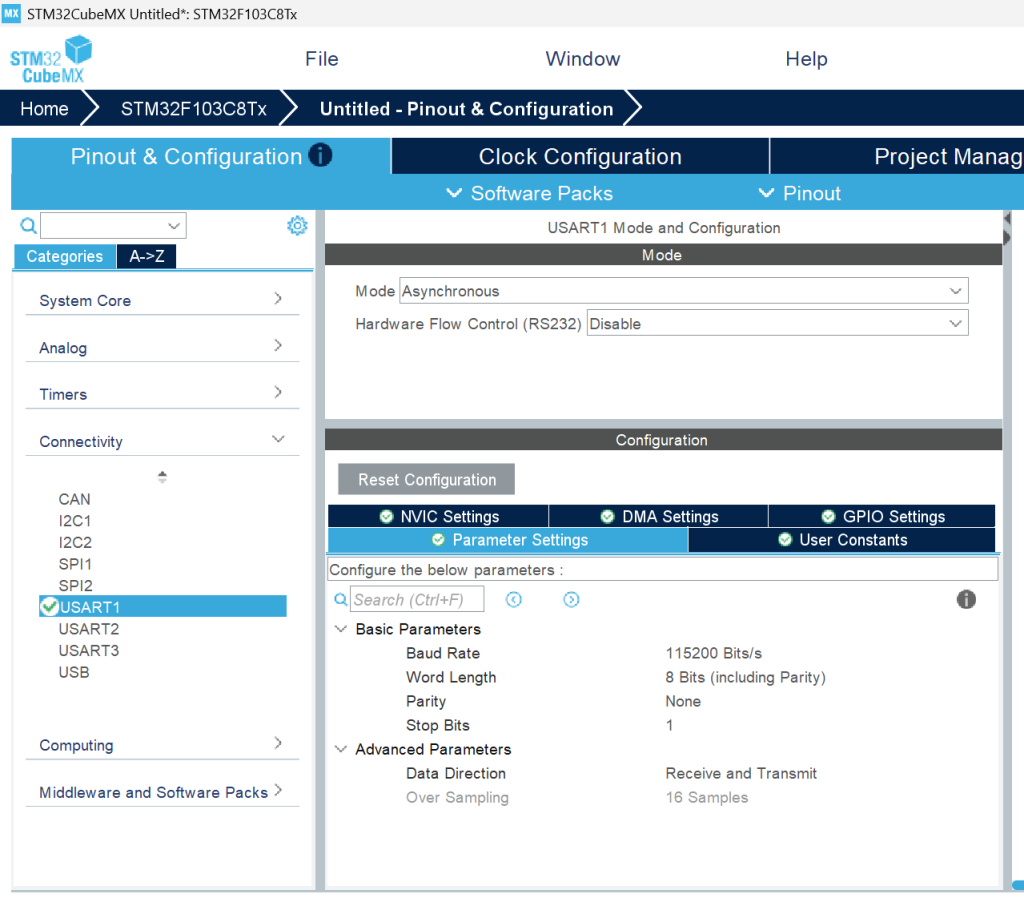Viewport: 1024px width, 898px height.
Task: Switch to Clock Configuration tab
Action: [x=580, y=156]
